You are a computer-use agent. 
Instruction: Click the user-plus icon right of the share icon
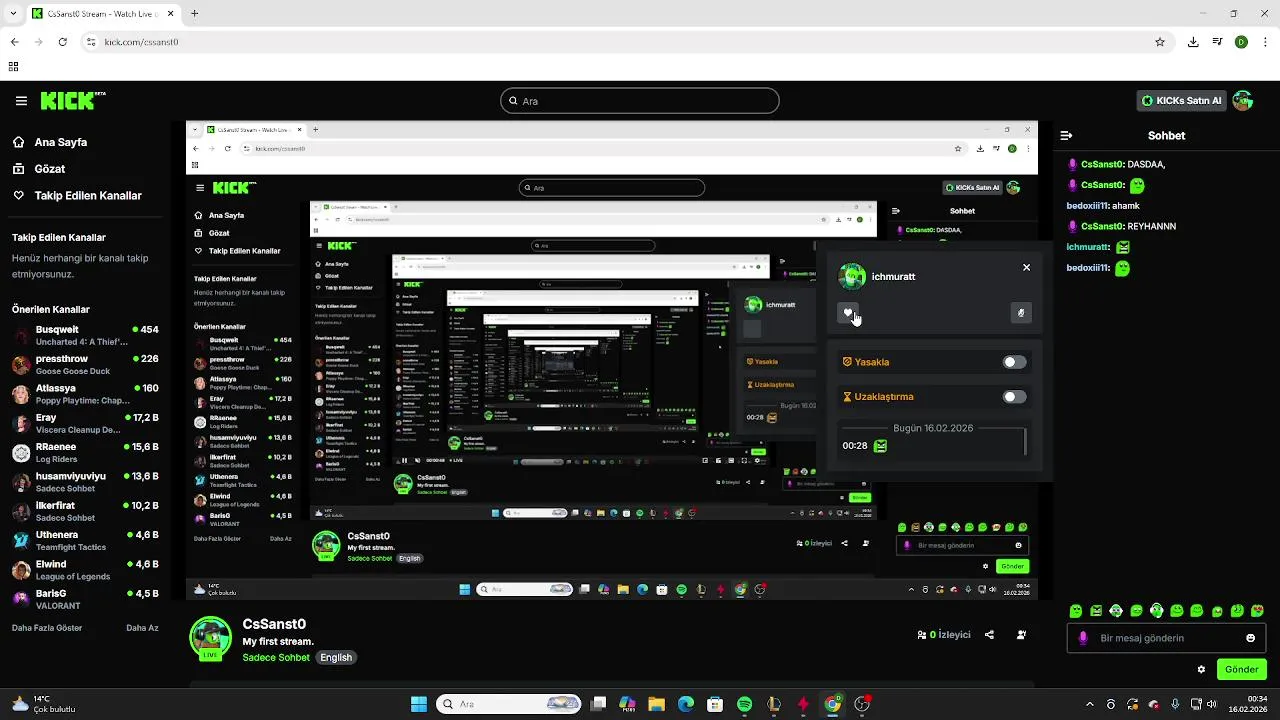pos(1021,635)
